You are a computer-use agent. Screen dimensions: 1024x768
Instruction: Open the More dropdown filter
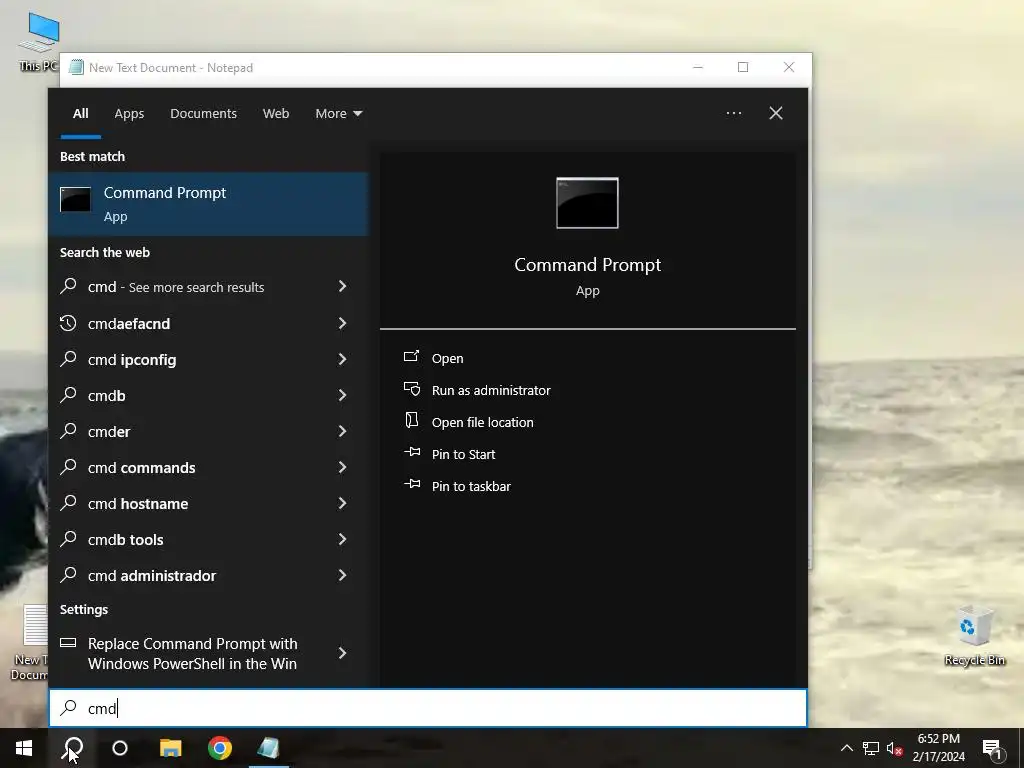338,114
